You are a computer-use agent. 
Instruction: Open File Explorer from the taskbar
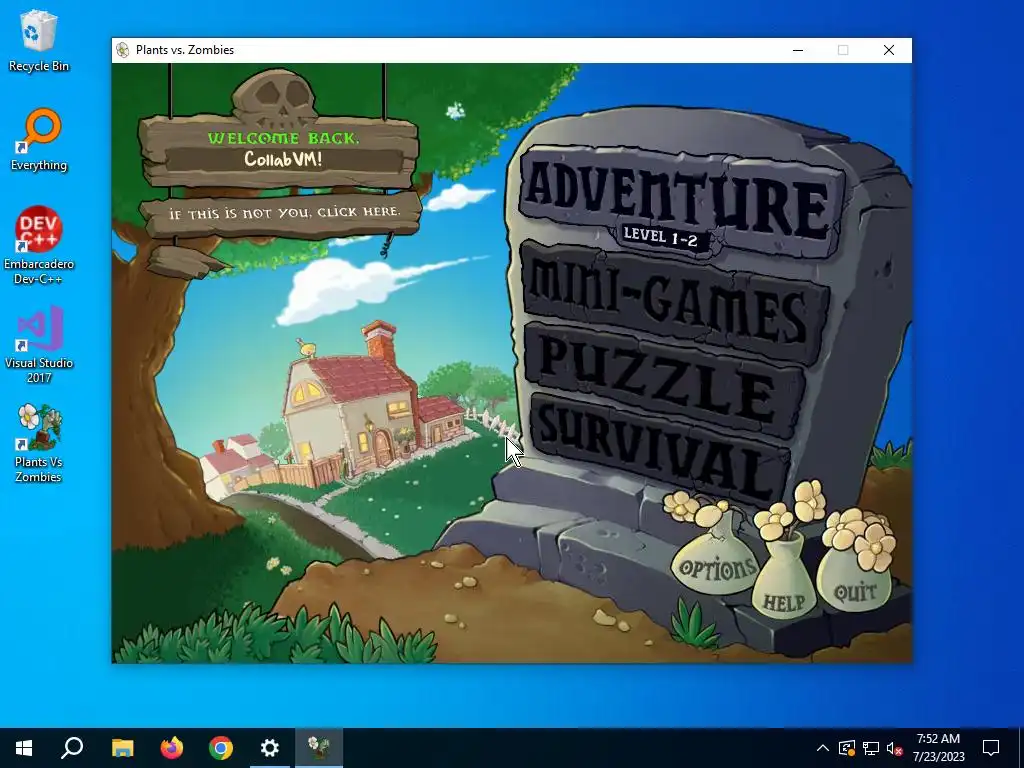tap(122, 748)
